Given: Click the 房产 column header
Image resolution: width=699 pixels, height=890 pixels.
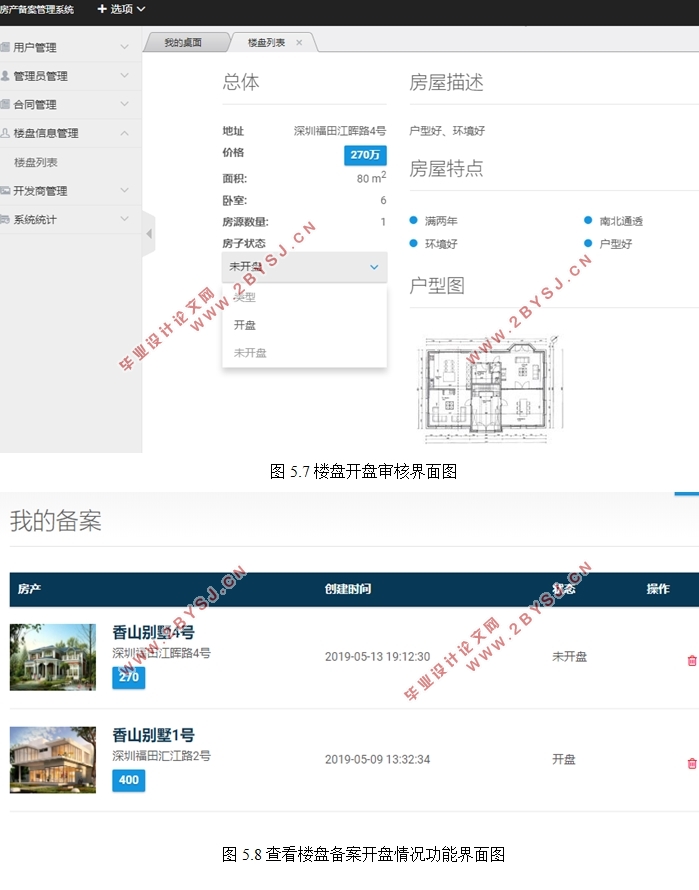Looking at the screenshot, I should coord(29,589).
